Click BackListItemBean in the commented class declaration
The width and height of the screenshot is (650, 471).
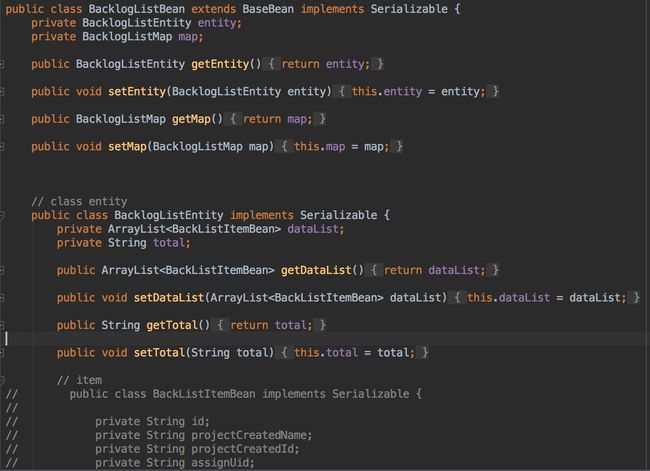click(204, 394)
